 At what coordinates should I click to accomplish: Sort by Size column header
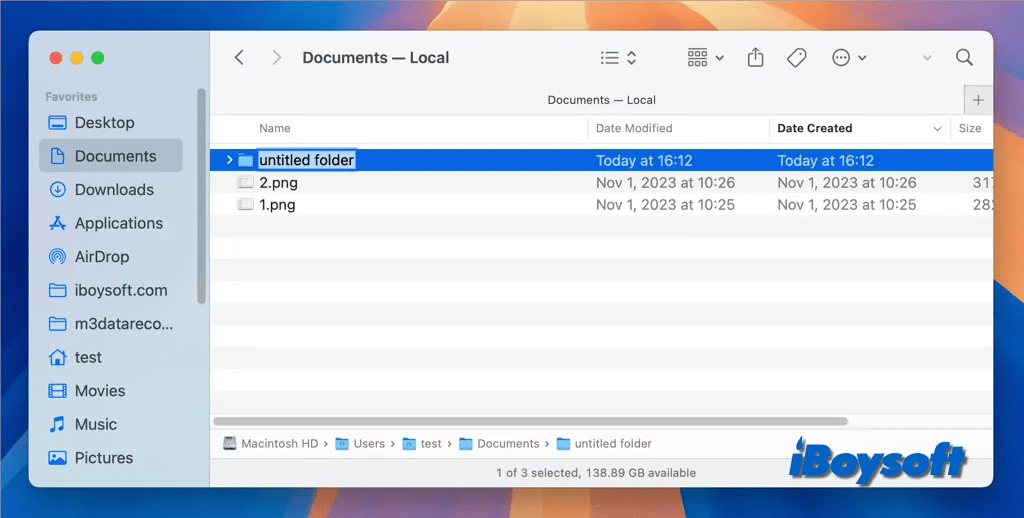(x=970, y=128)
